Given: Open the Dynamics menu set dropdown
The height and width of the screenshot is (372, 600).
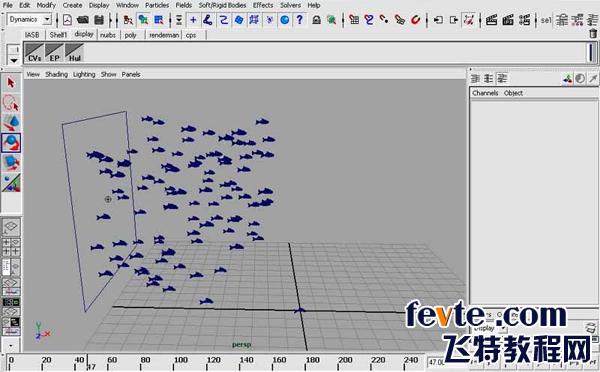Looking at the screenshot, I should (29, 19).
